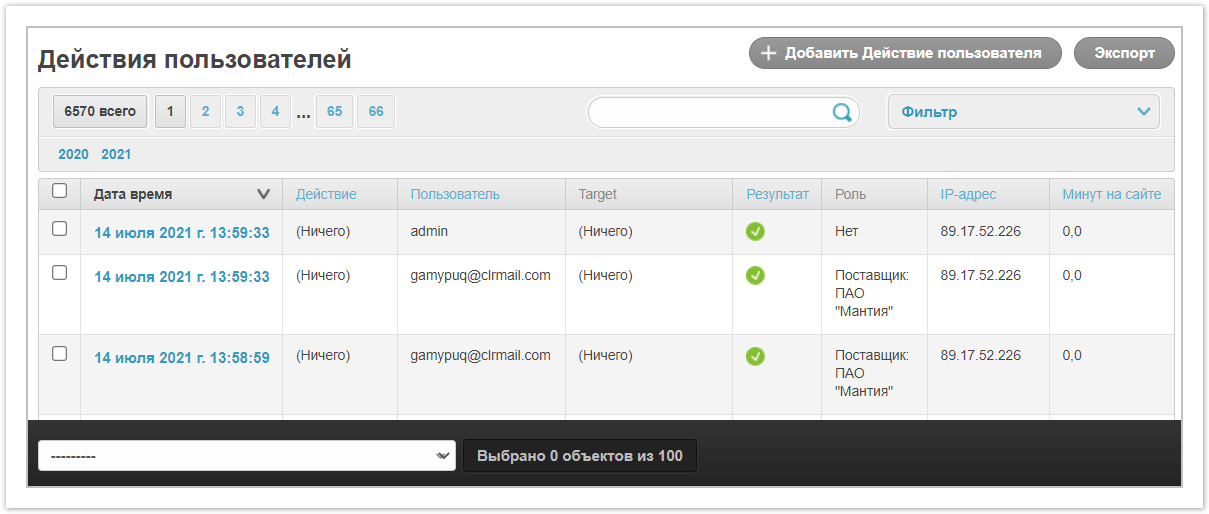Sort by the Действие column header

pyautogui.click(x=326, y=194)
